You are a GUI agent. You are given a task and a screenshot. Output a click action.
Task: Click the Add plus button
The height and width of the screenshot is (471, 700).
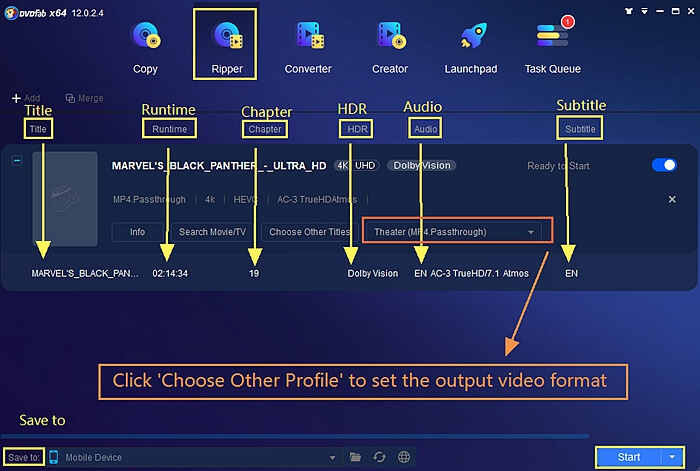tap(25, 98)
